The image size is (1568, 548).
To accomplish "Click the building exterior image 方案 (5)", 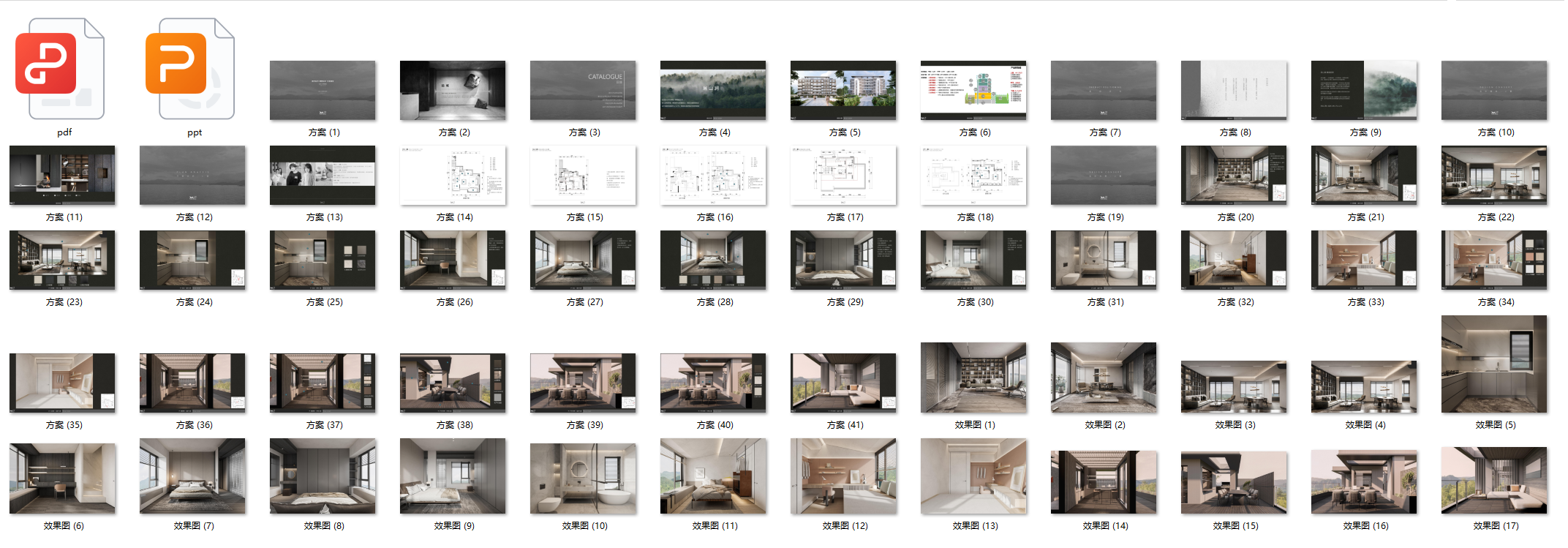I will tap(843, 91).
